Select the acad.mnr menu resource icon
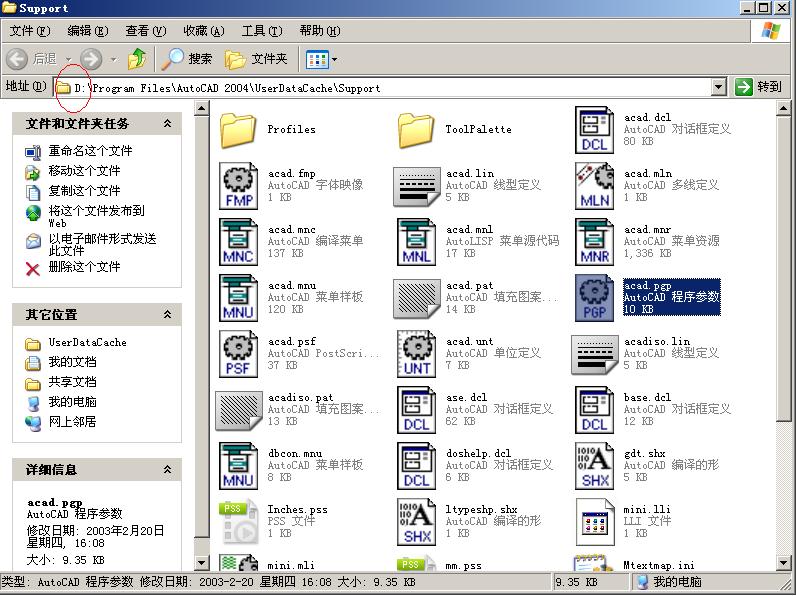Image resolution: width=797 pixels, height=596 pixels. (x=594, y=242)
